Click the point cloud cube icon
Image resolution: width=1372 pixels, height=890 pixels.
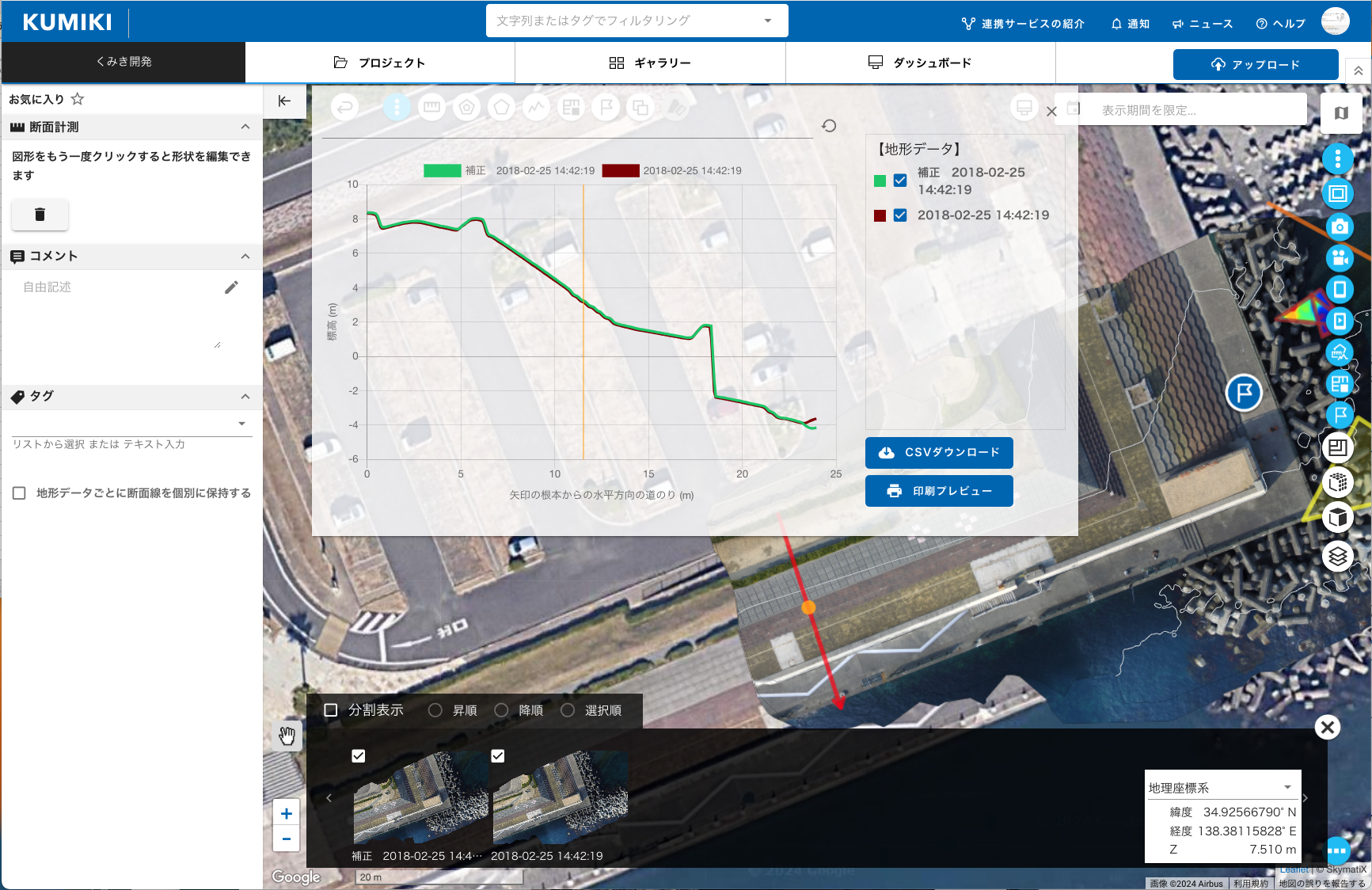[1338, 481]
